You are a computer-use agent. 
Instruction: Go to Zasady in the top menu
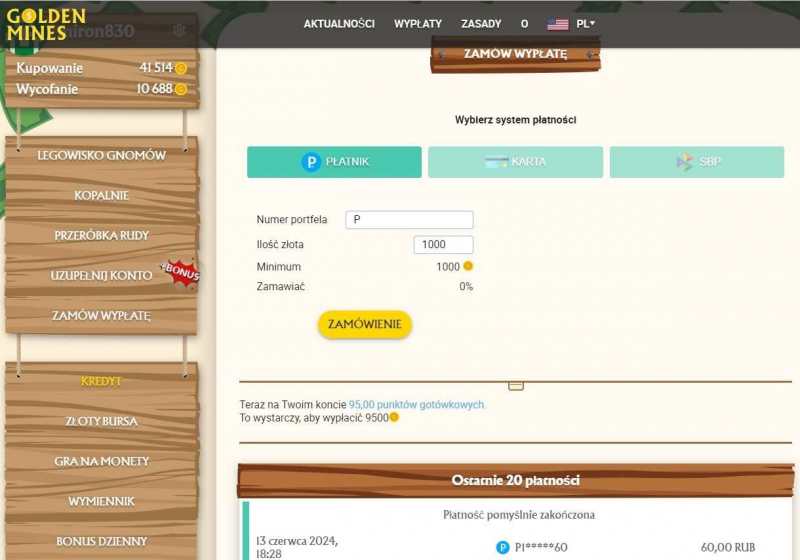point(481,24)
